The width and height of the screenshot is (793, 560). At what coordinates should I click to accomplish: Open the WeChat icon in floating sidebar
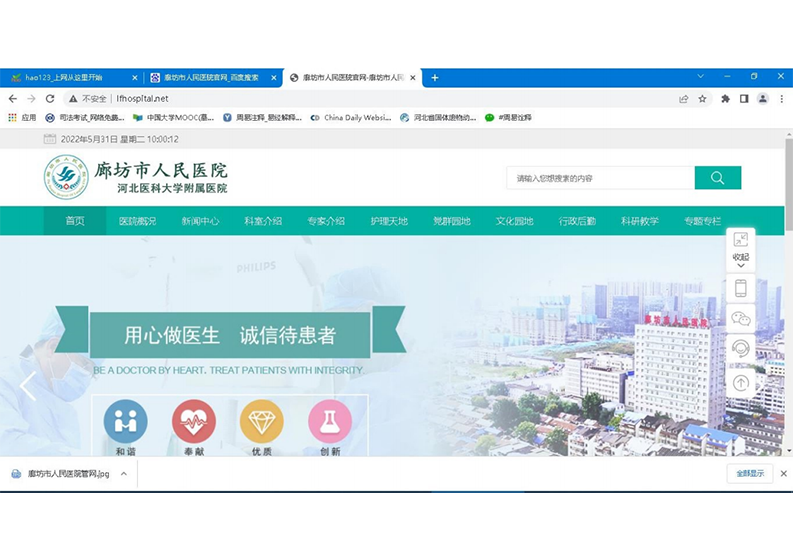pyautogui.click(x=740, y=319)
